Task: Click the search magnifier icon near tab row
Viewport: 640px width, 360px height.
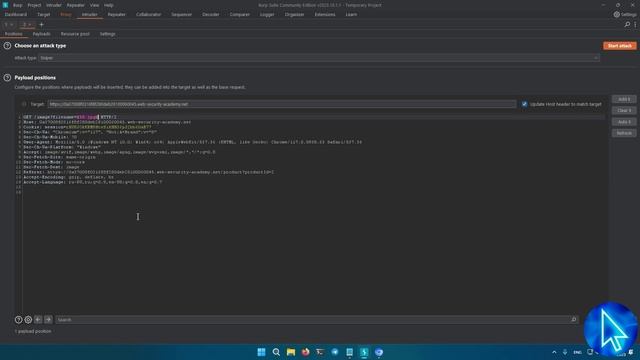Action: [627, 24]
